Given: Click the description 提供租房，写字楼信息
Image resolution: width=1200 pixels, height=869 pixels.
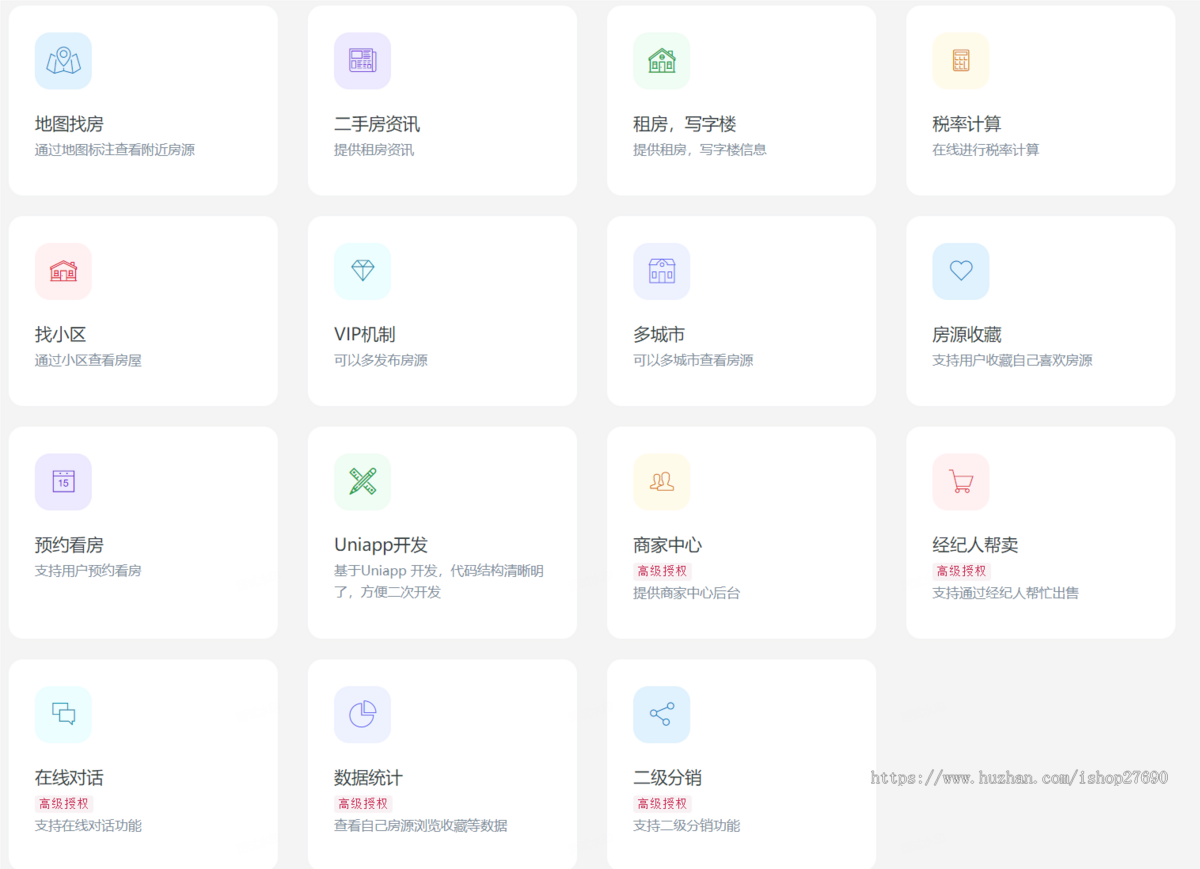Looking at the screenshot, I should pyautogui.click(x=700, y=150).
